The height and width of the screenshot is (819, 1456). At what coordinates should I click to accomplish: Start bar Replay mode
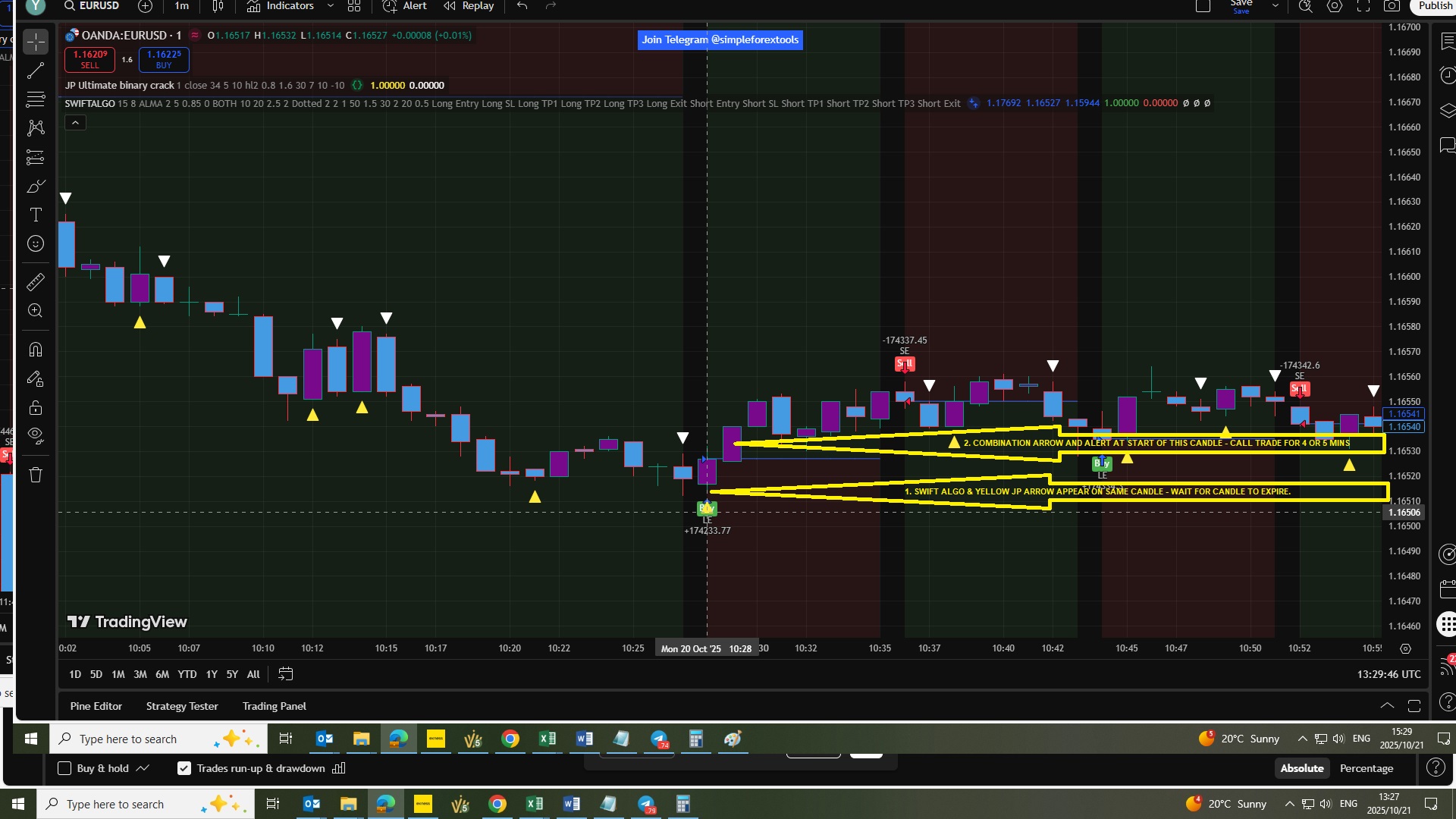(469, 6)
